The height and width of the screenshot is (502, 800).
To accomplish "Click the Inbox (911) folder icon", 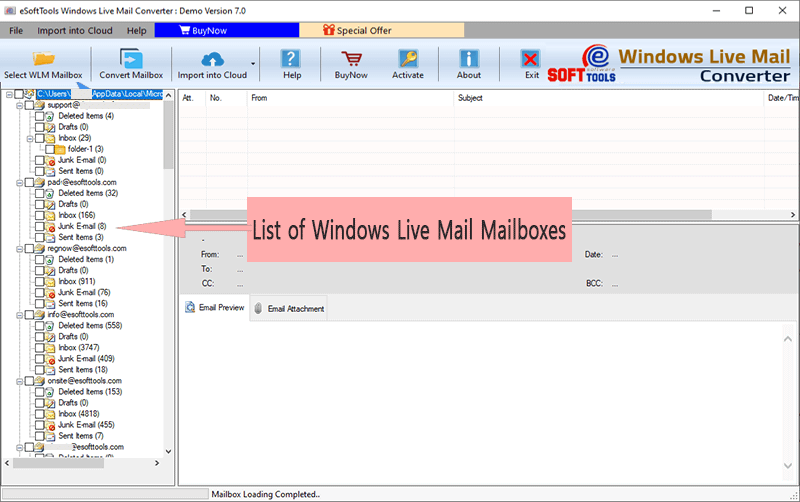I will [50, 282].
